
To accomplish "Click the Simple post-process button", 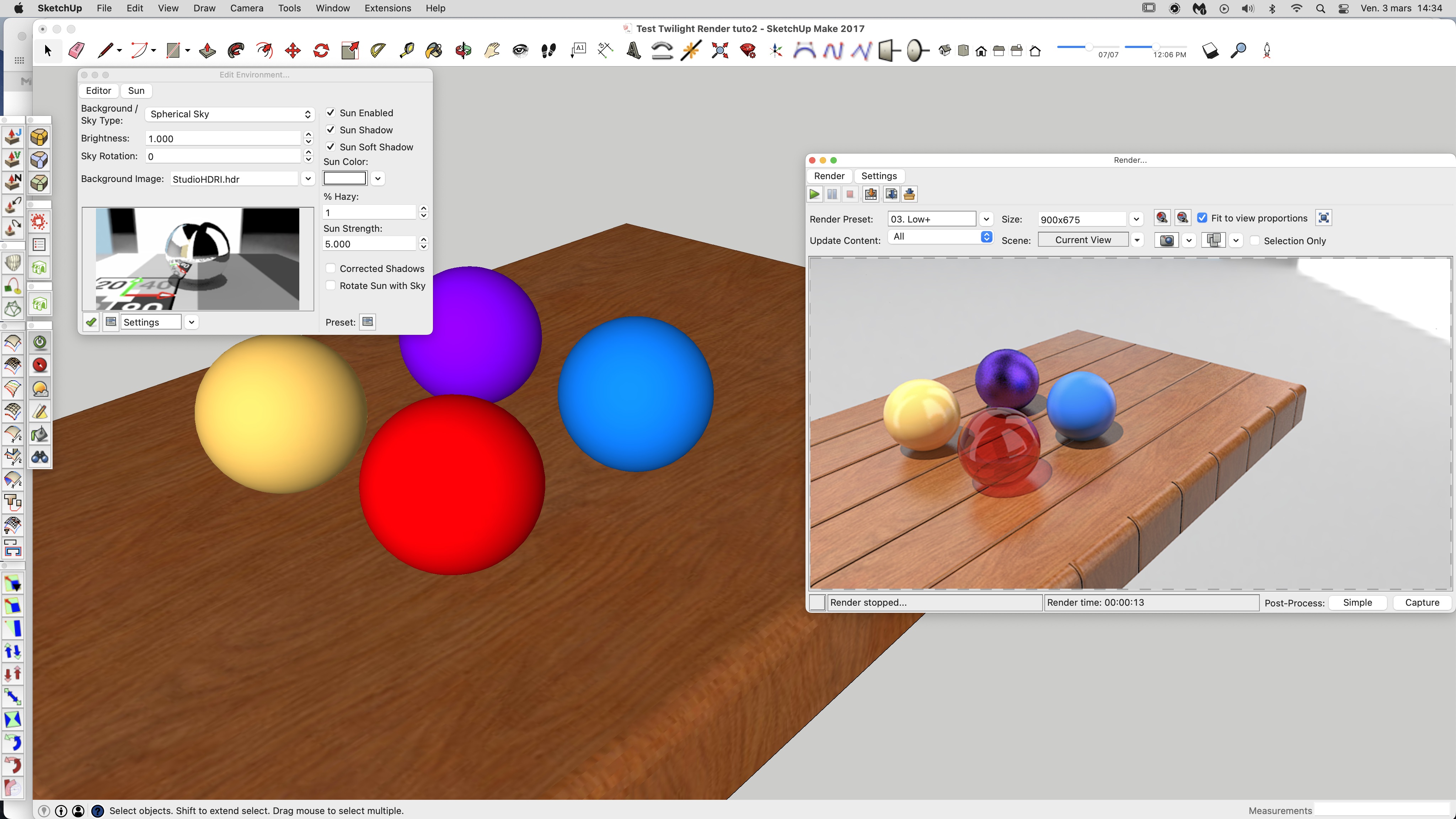I will [x=1357, y=603].
